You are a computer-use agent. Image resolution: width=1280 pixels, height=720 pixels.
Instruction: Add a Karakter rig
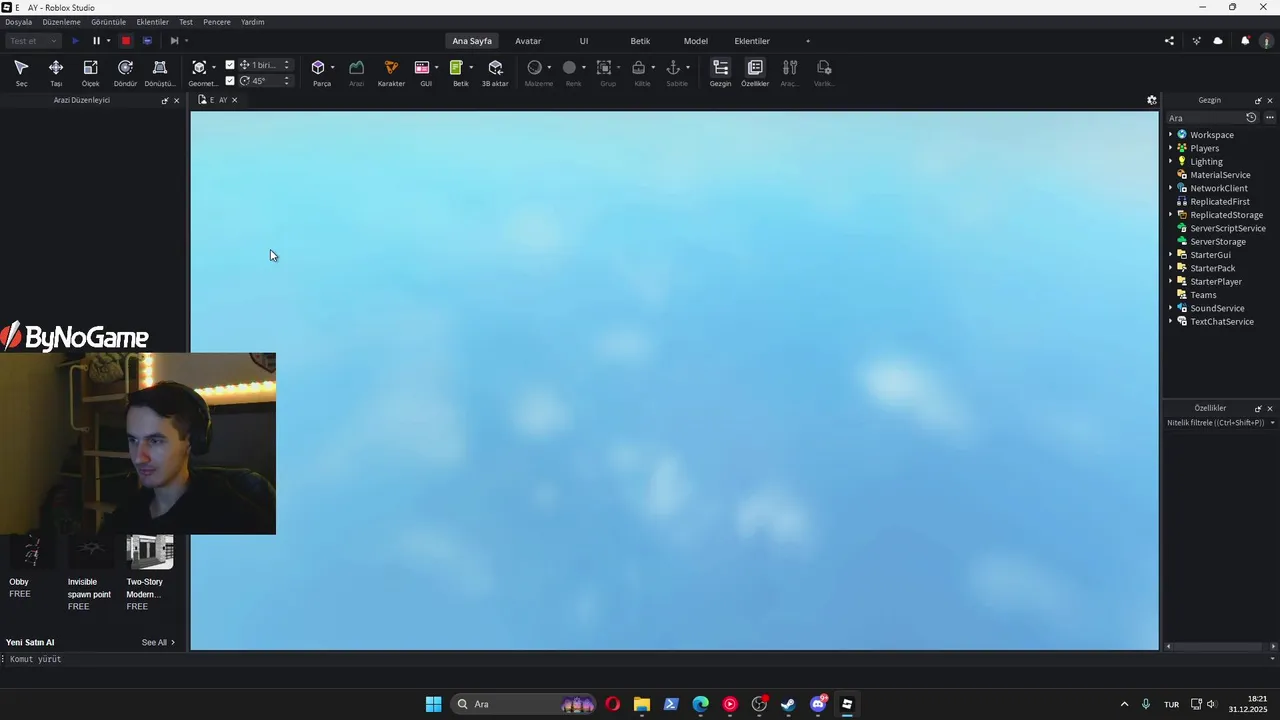pyautogui.click(x=391, y=72)
